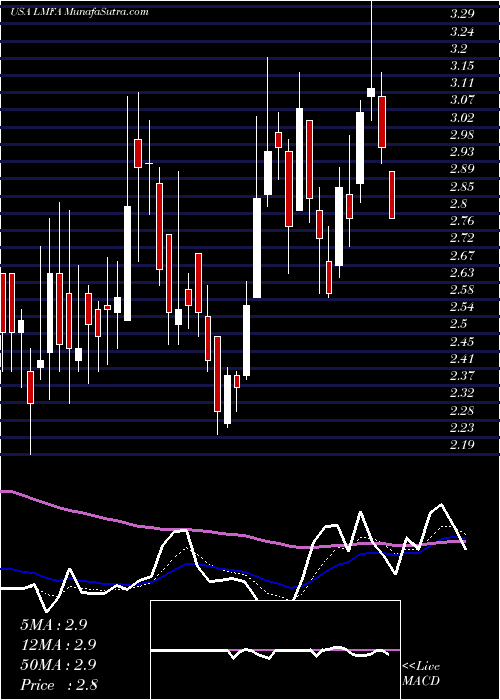
Task: Click the 2.89 price axis label
Action: pyautogui.click(x=461, y=169)
